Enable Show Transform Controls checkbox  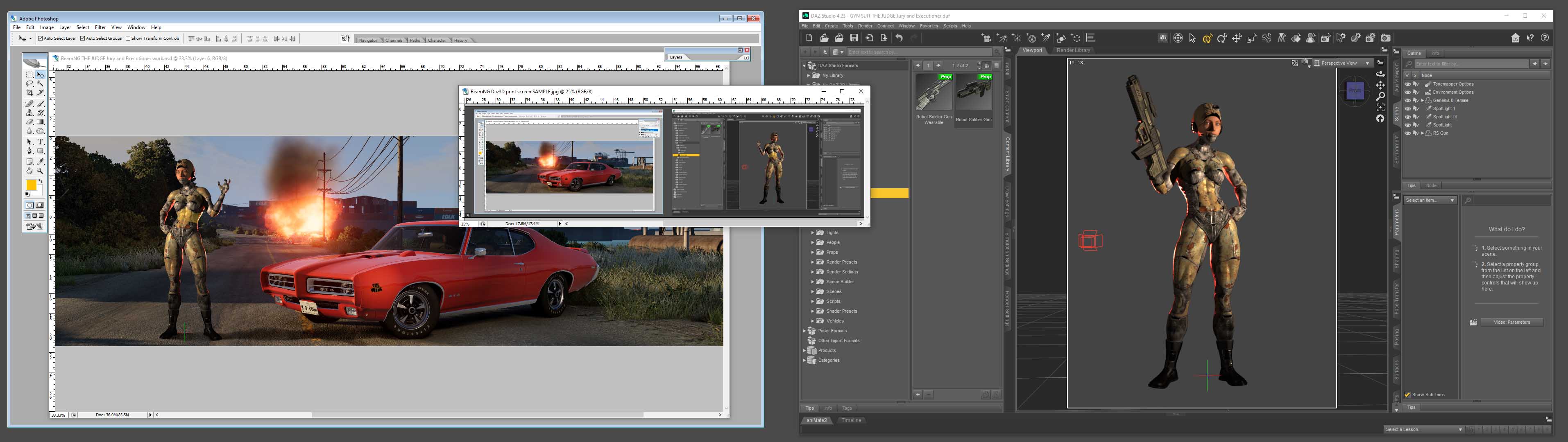129,38
